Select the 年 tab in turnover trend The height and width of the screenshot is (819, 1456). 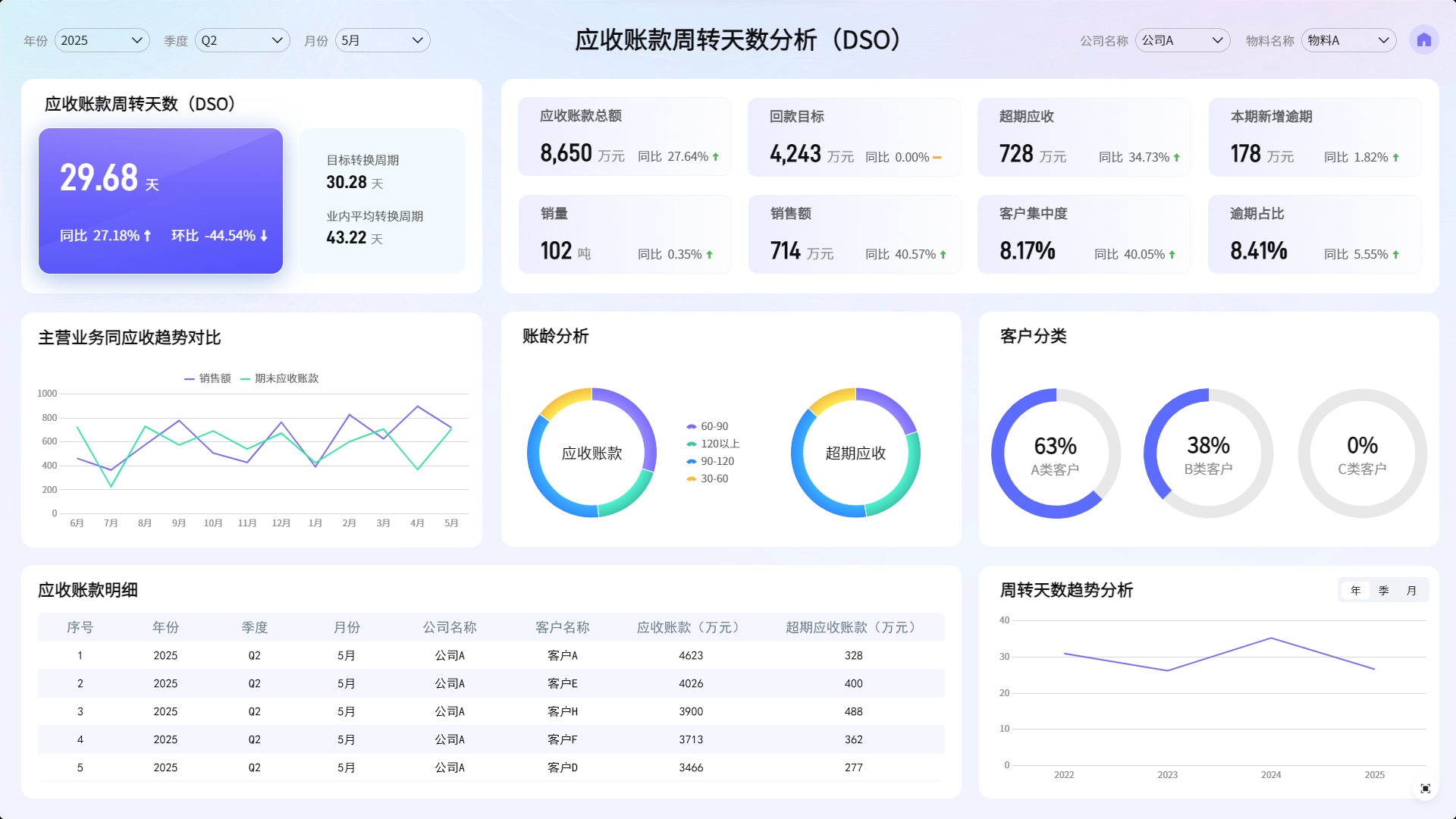click(1355, 591)
